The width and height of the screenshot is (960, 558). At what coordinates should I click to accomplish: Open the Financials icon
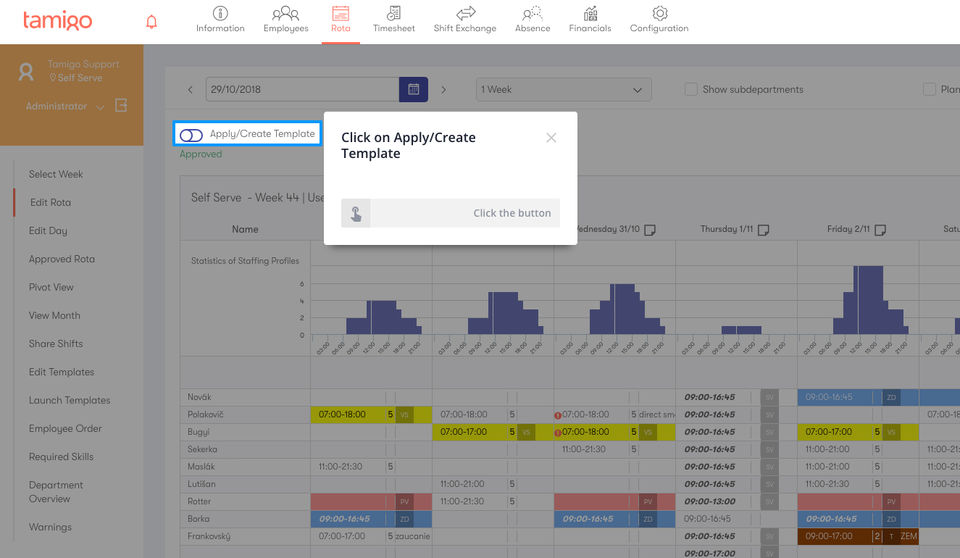590,13
